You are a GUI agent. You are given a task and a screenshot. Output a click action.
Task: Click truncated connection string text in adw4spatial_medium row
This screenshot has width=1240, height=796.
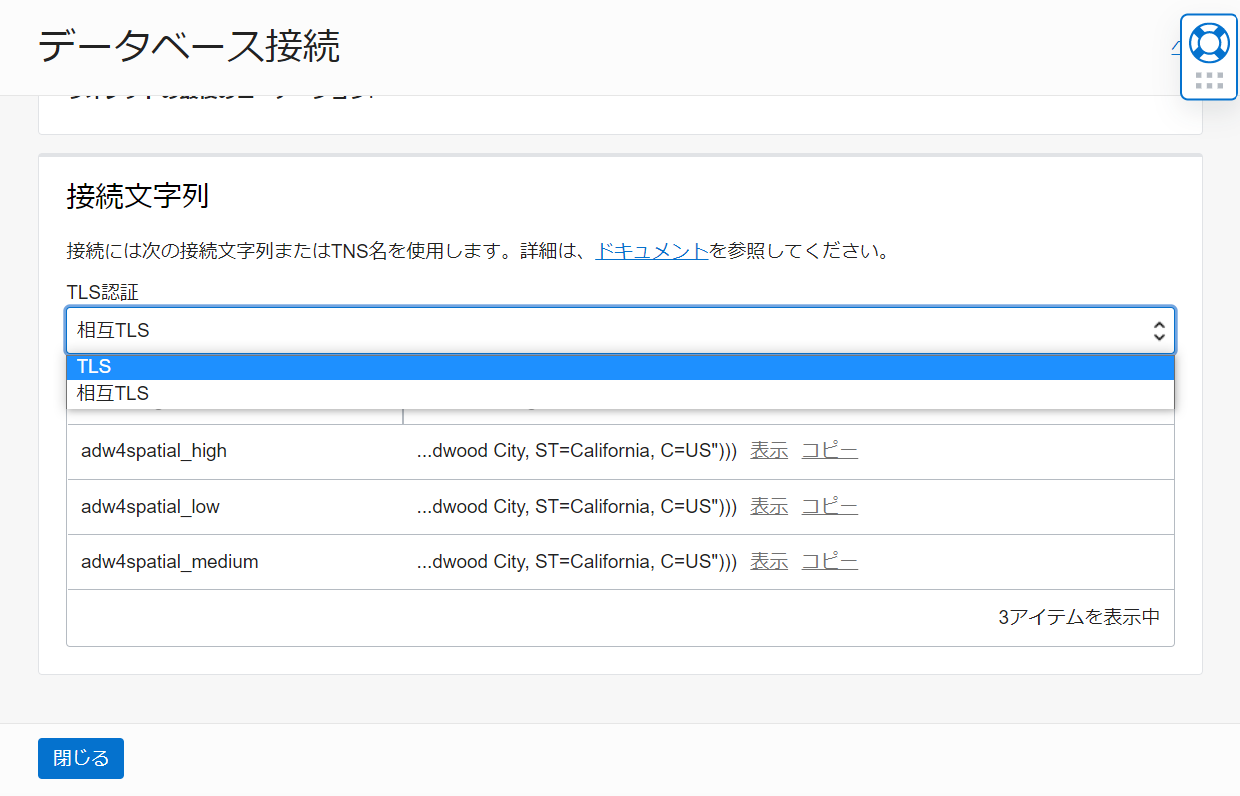pyautogui.click(x=576, y=562)
